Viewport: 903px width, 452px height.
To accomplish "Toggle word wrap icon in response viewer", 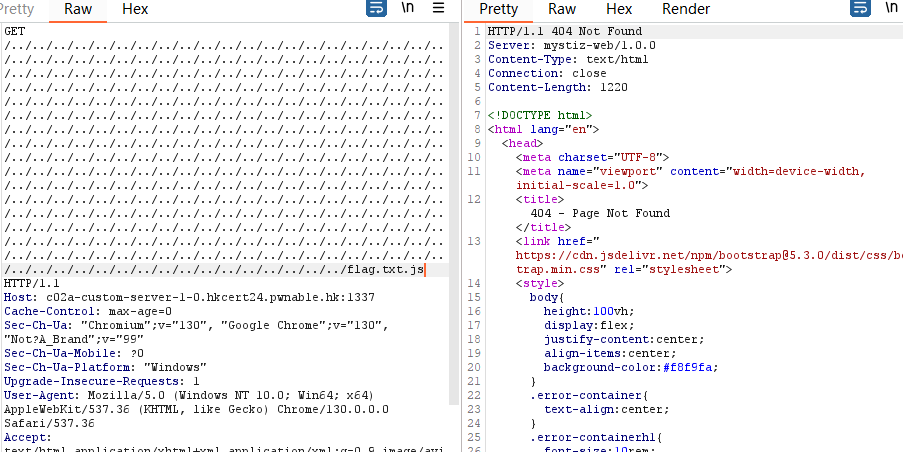I will 860,9.
